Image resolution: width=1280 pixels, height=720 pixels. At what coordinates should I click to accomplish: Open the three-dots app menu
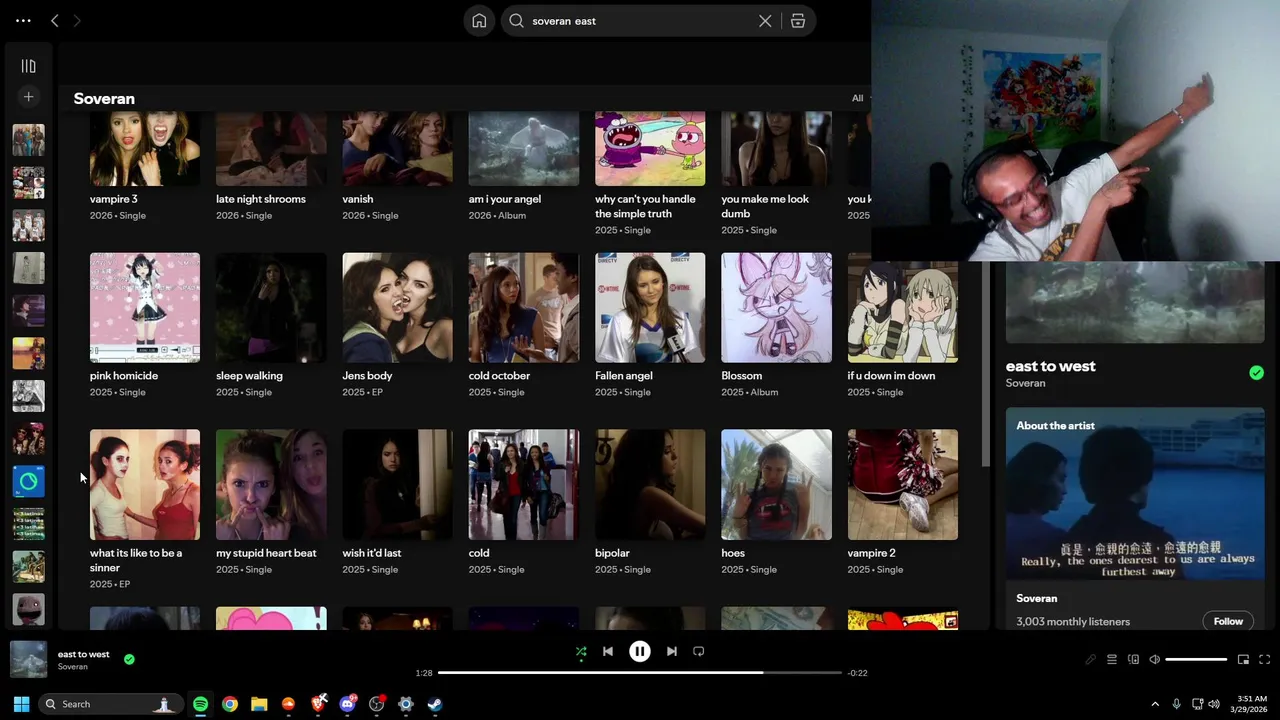pos(23,20)
